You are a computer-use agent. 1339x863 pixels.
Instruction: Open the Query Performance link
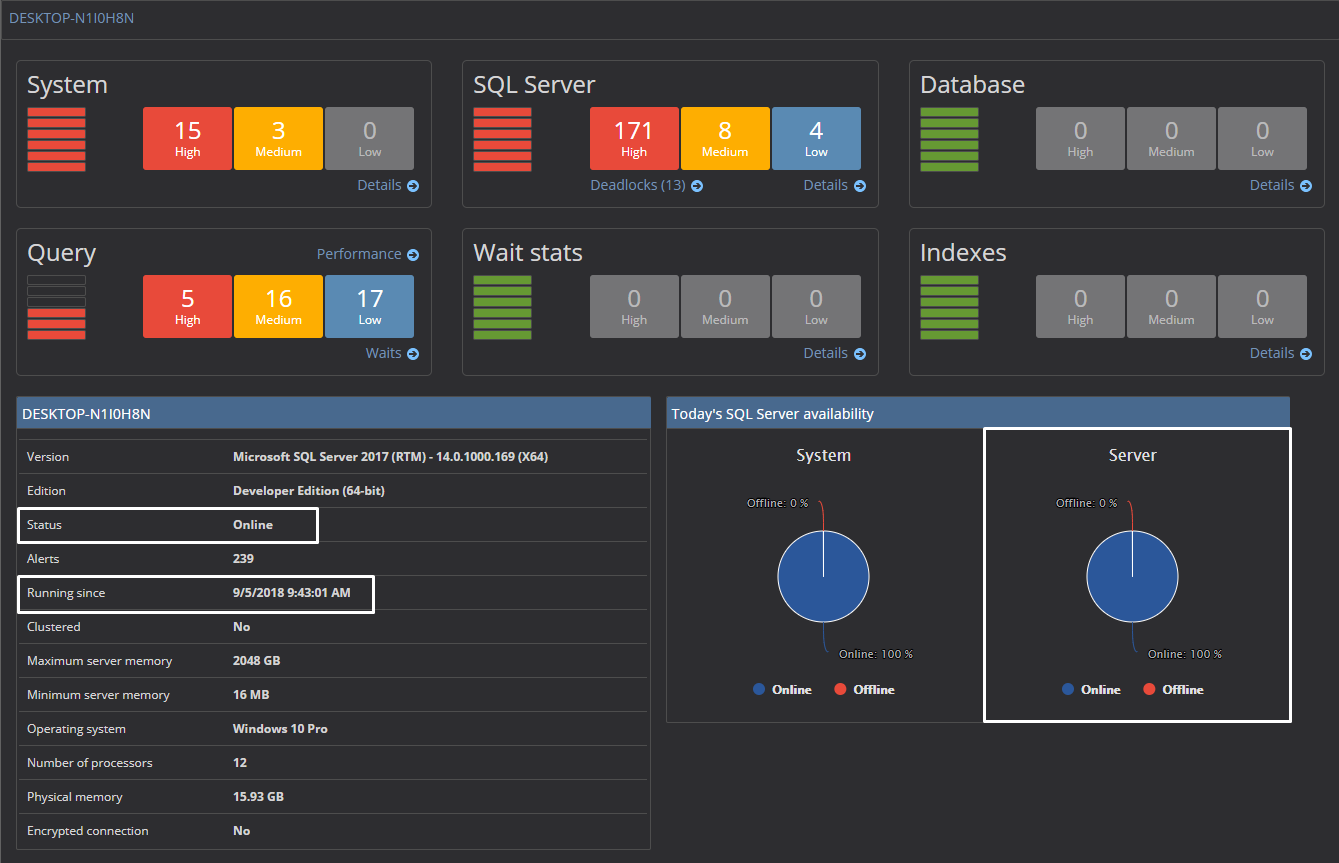tap(368, 254)
